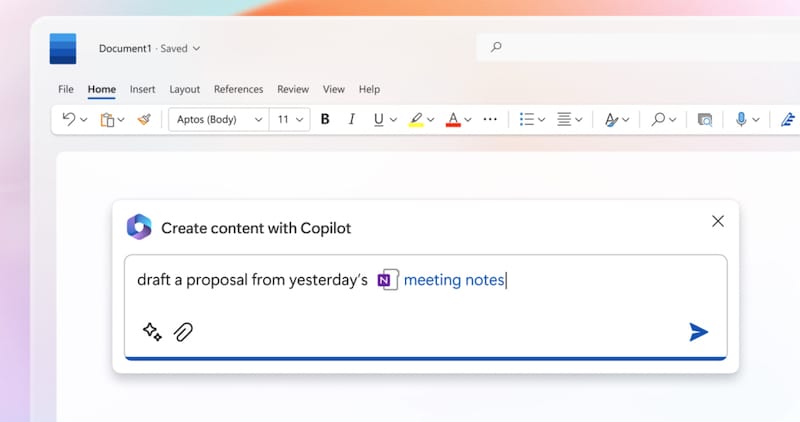Viewport: 800px width, 422px height.
Task: Click the search magnifier in the search bar
Action: [x=496, y=47]
